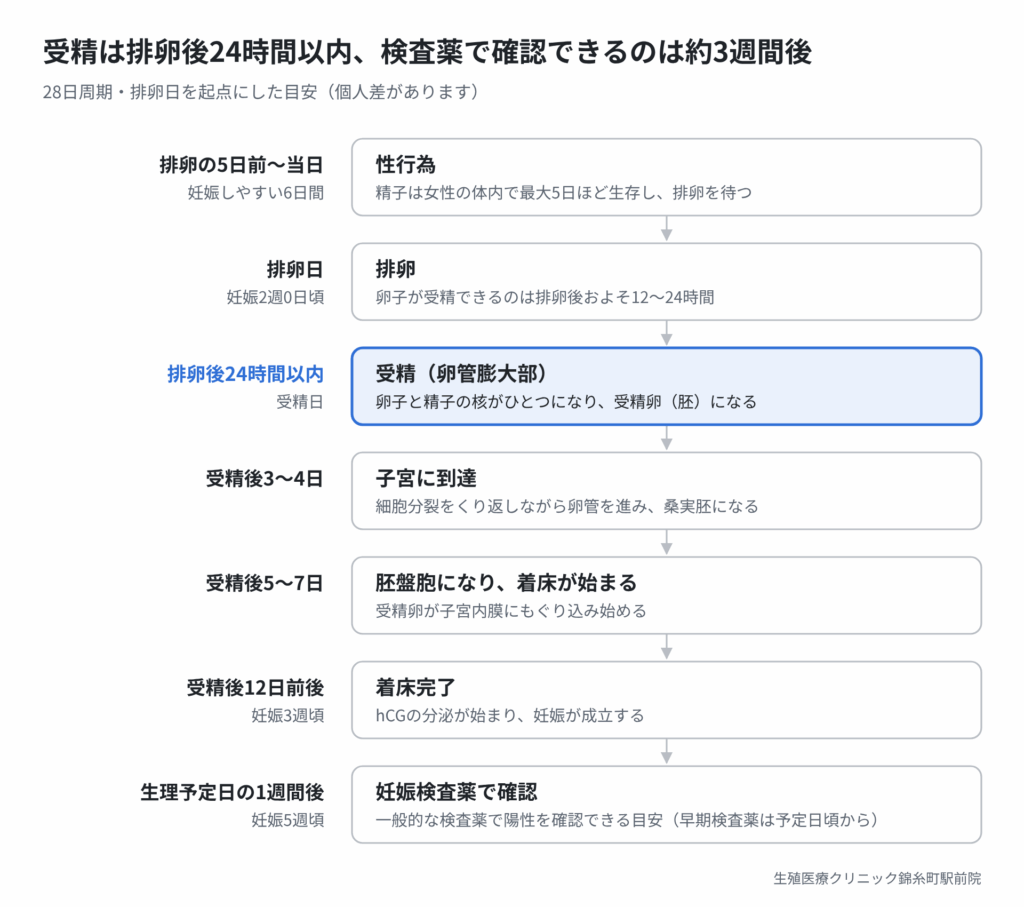1024x907 pixels.
Task: Click the label 受精後12日前後
Action: coord(255,687)
